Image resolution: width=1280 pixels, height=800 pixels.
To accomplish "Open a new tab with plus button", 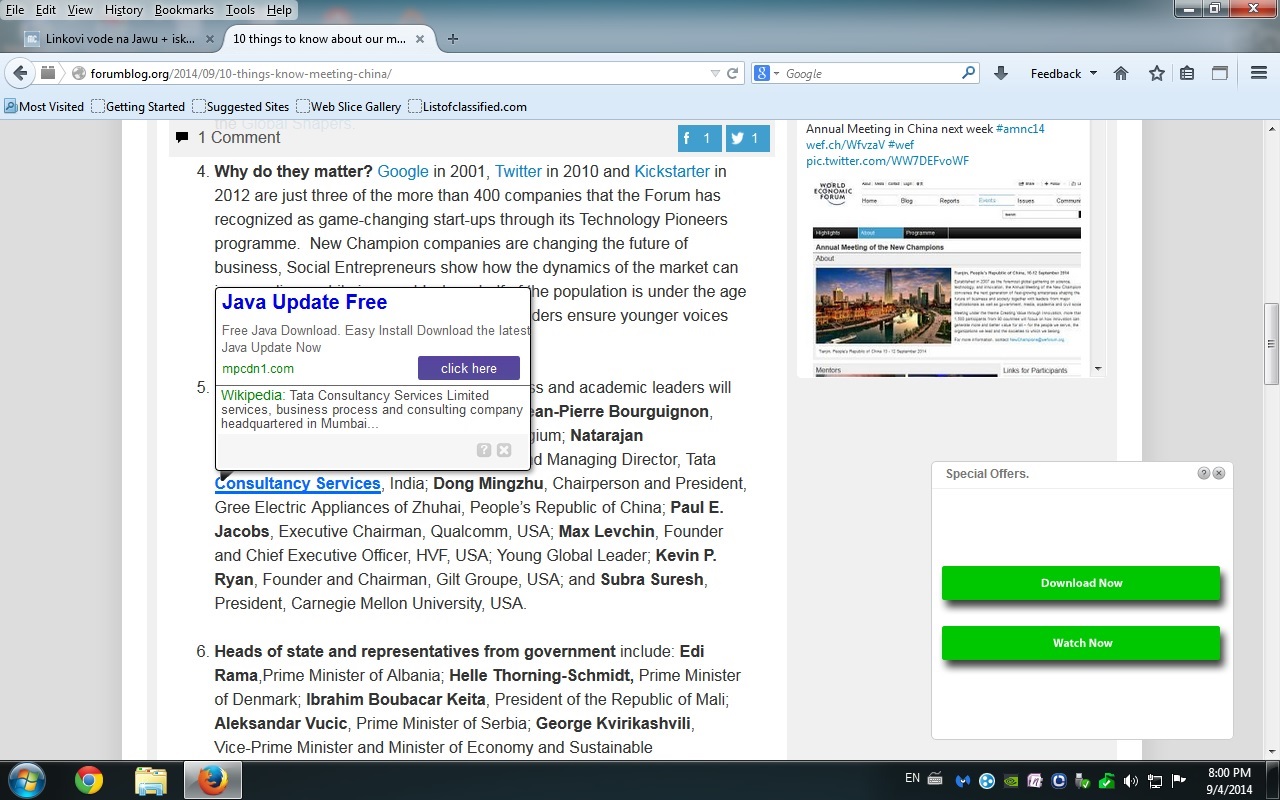I will [453, 39].
